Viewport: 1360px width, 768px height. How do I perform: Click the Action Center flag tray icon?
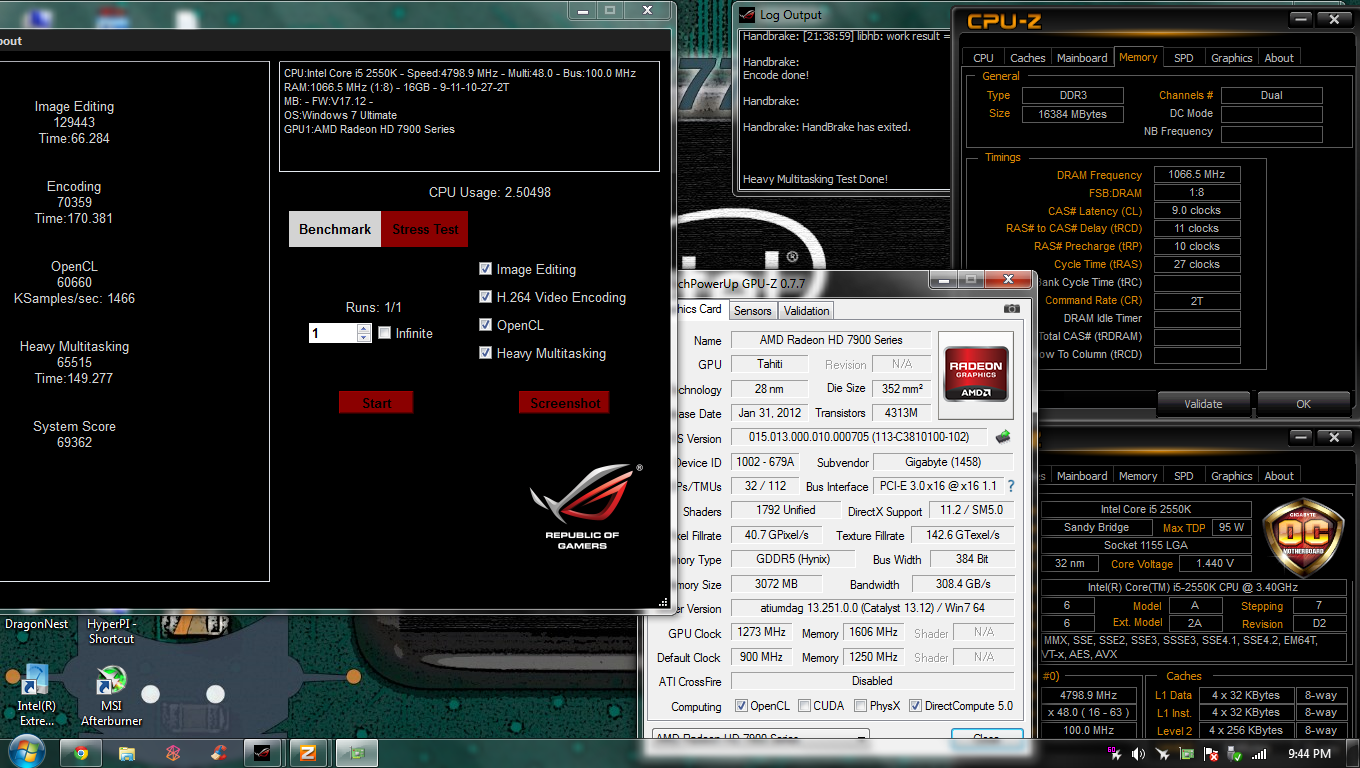coord(1211,754)
